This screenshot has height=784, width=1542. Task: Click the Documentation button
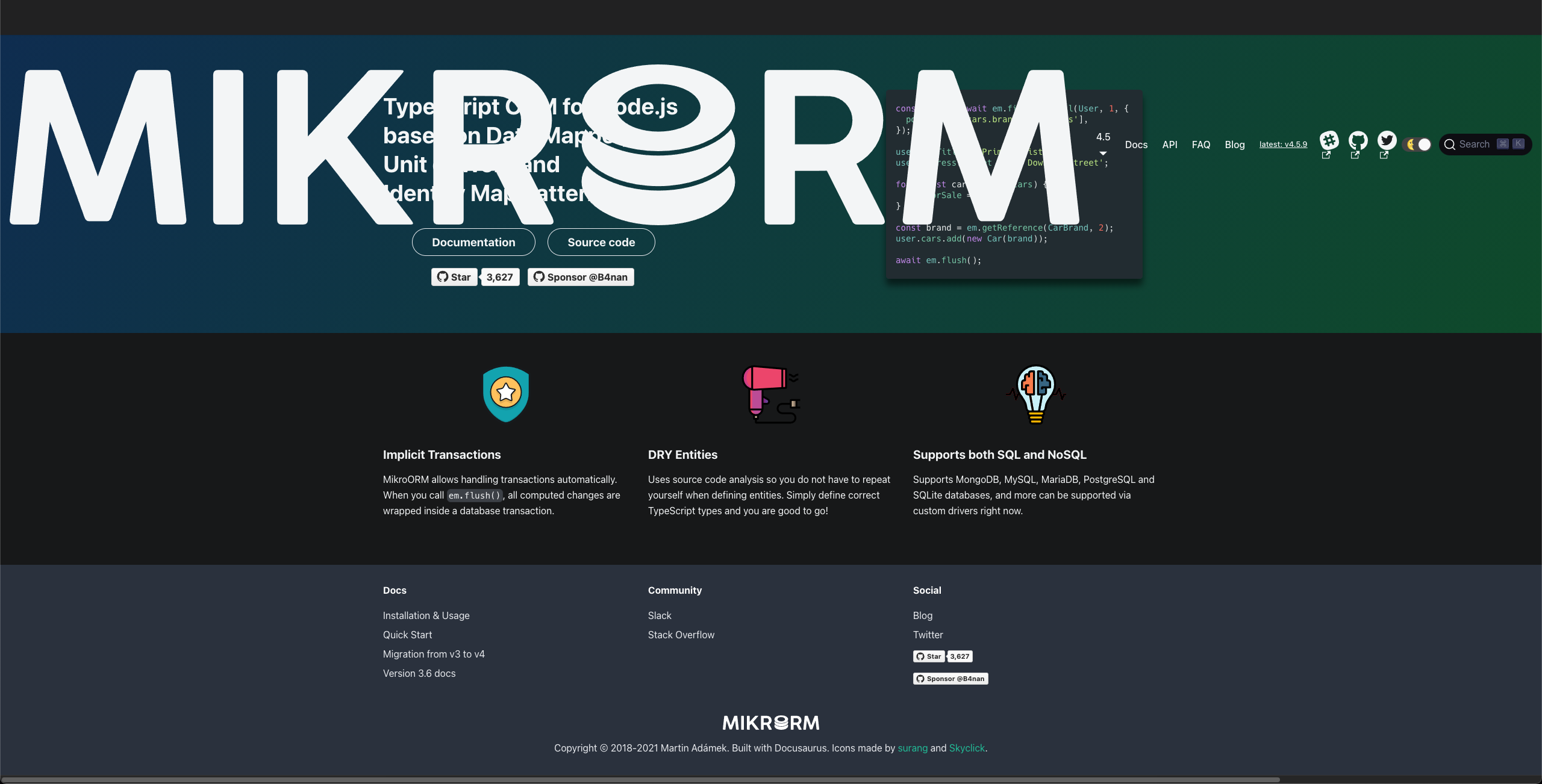(473, 241)
